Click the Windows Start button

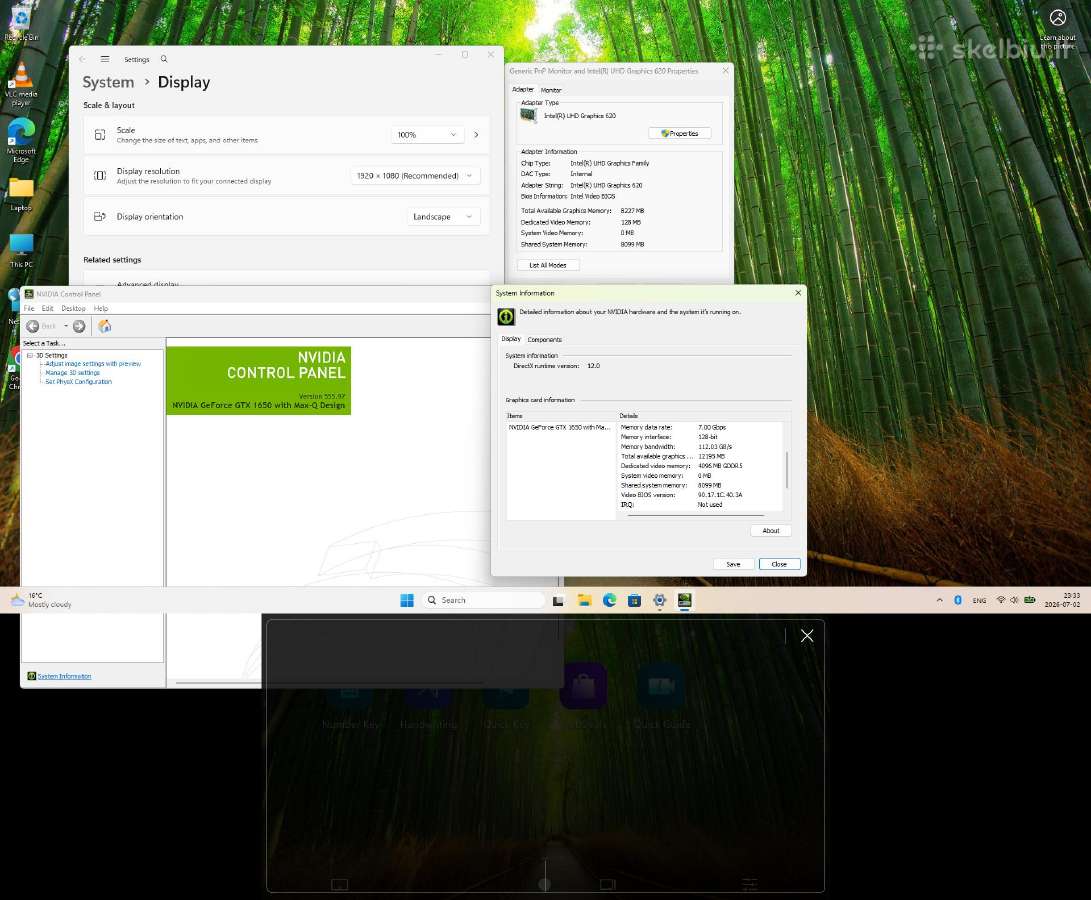(x=407, y=600)
